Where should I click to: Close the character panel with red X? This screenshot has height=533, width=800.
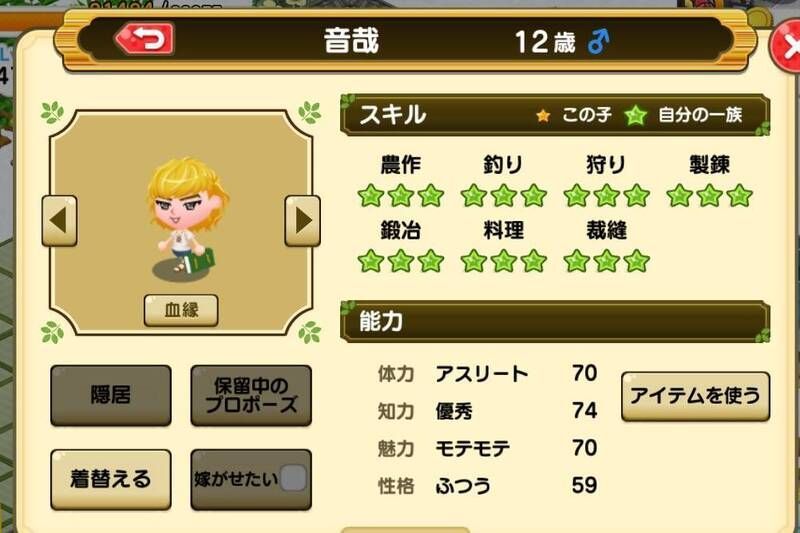click(787, 47)
